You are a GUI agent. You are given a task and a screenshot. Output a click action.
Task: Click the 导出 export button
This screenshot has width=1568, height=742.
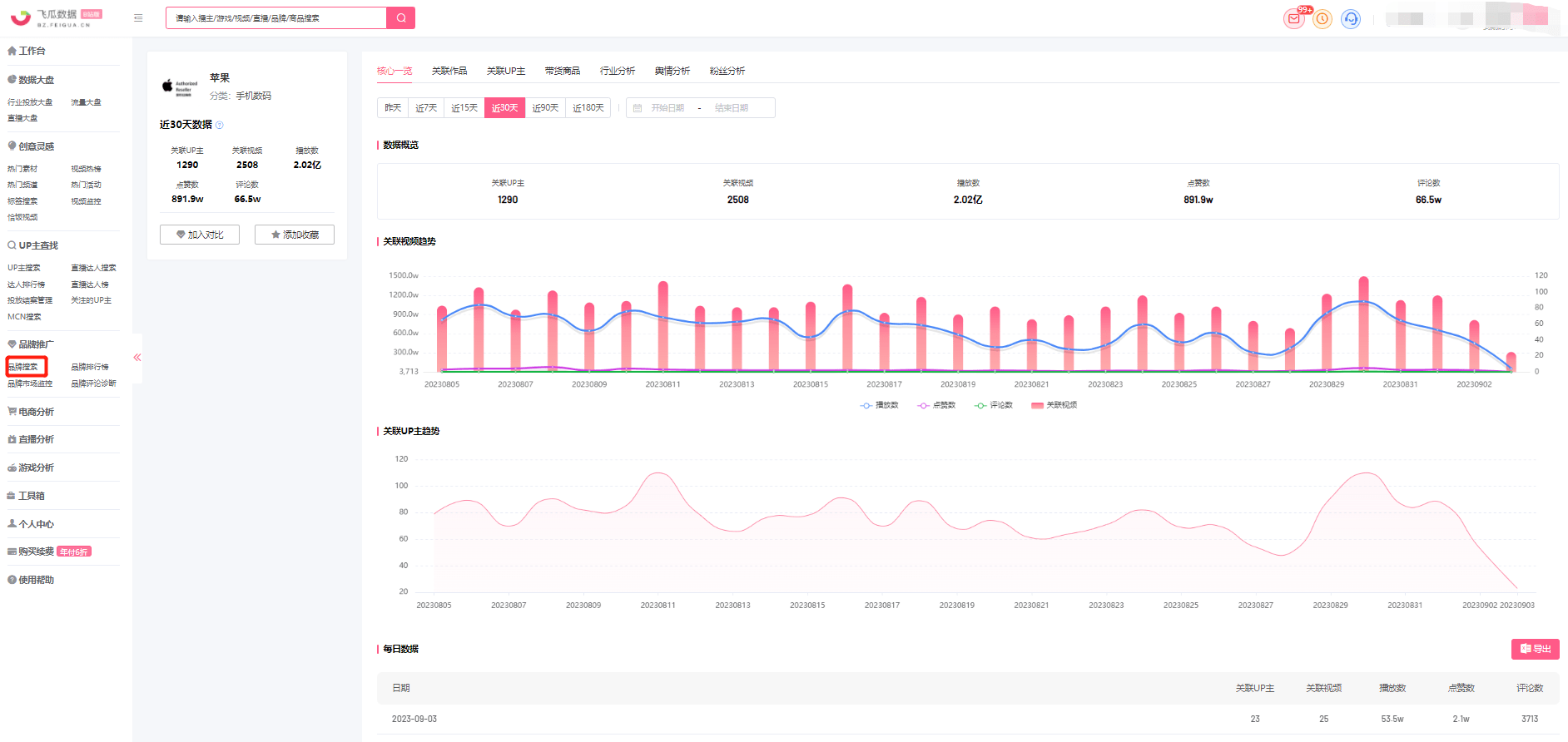pyautogui.click(x=1536, y=649)
